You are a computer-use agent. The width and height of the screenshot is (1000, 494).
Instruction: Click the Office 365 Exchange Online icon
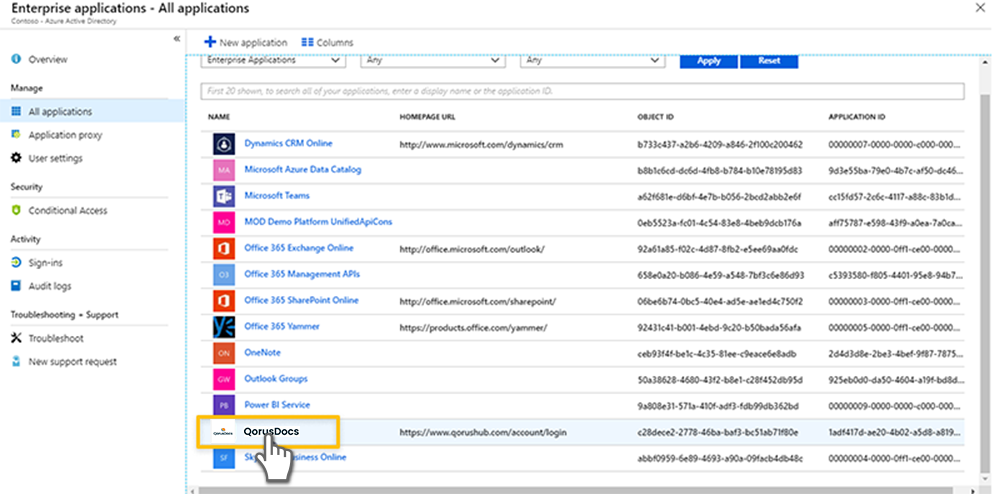click(222, 248)
